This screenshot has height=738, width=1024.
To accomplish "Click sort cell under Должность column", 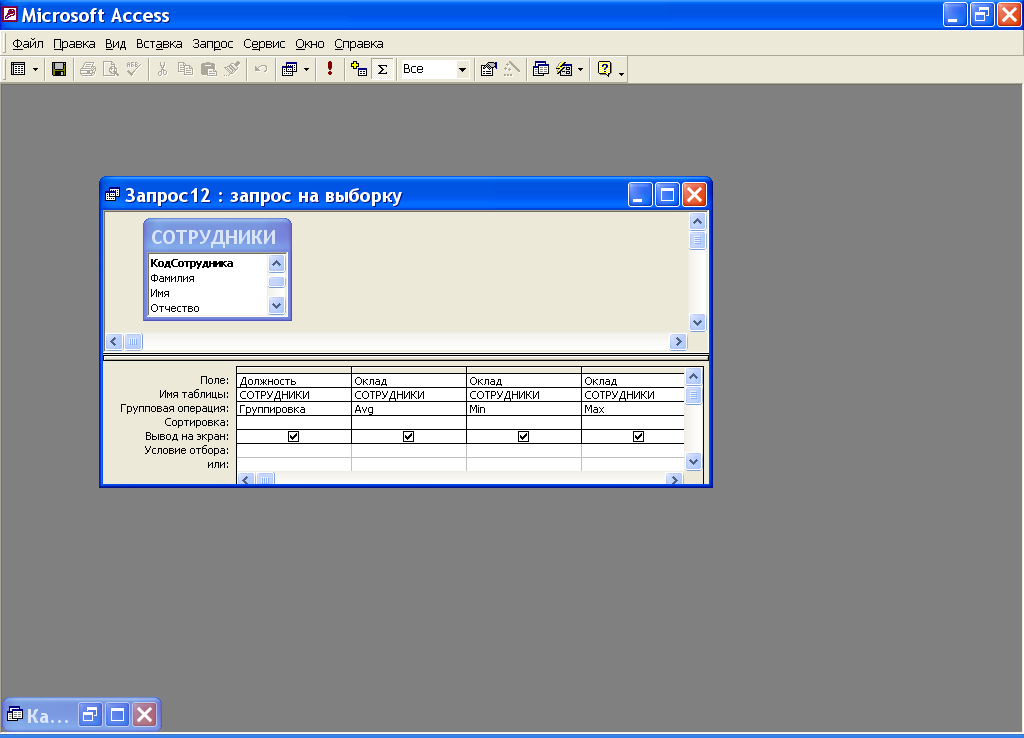I will pyautogui.click(x=294, y=423).
